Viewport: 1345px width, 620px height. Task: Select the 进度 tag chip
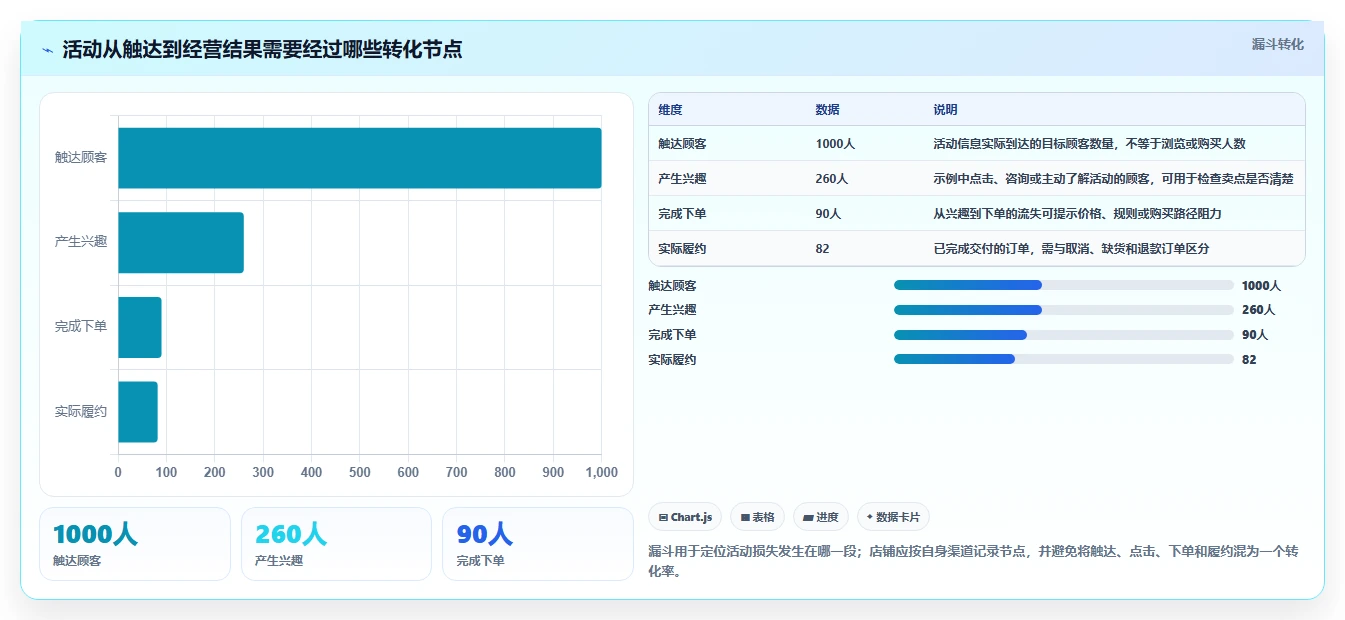pos(820,517)
